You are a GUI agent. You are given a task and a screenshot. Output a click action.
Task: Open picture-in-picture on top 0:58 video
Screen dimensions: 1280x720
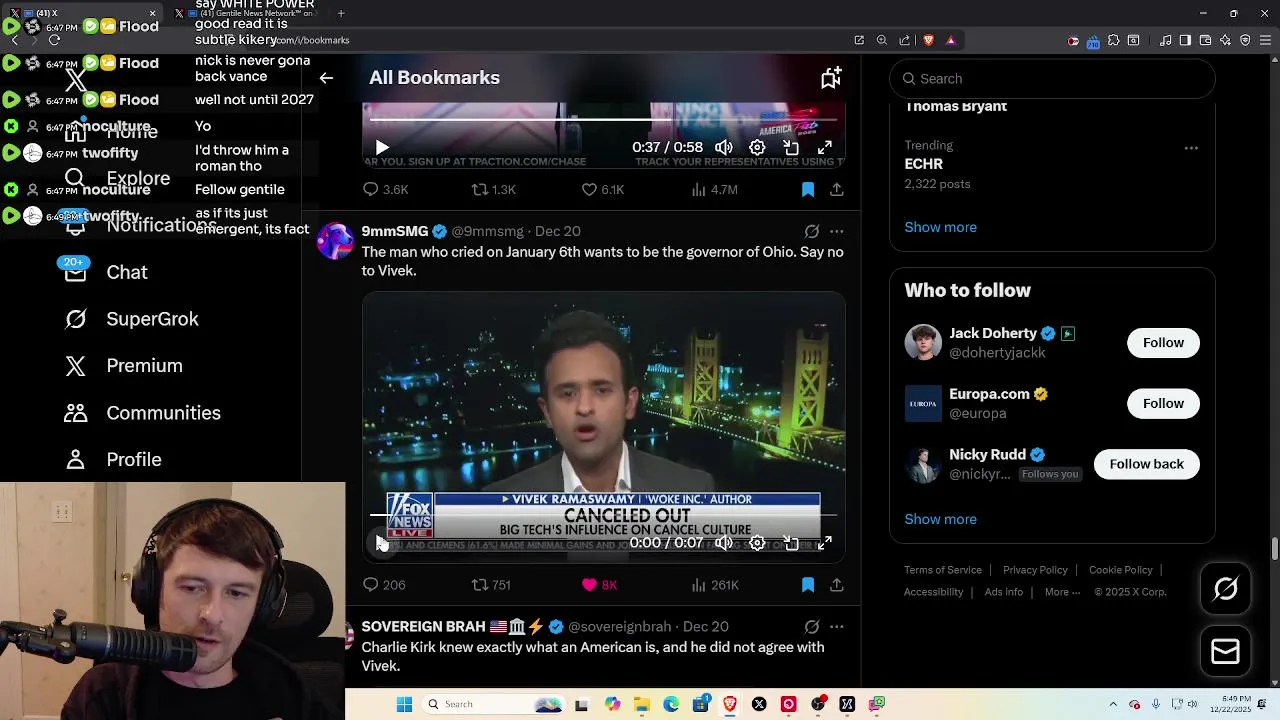[x=791, y=147]
